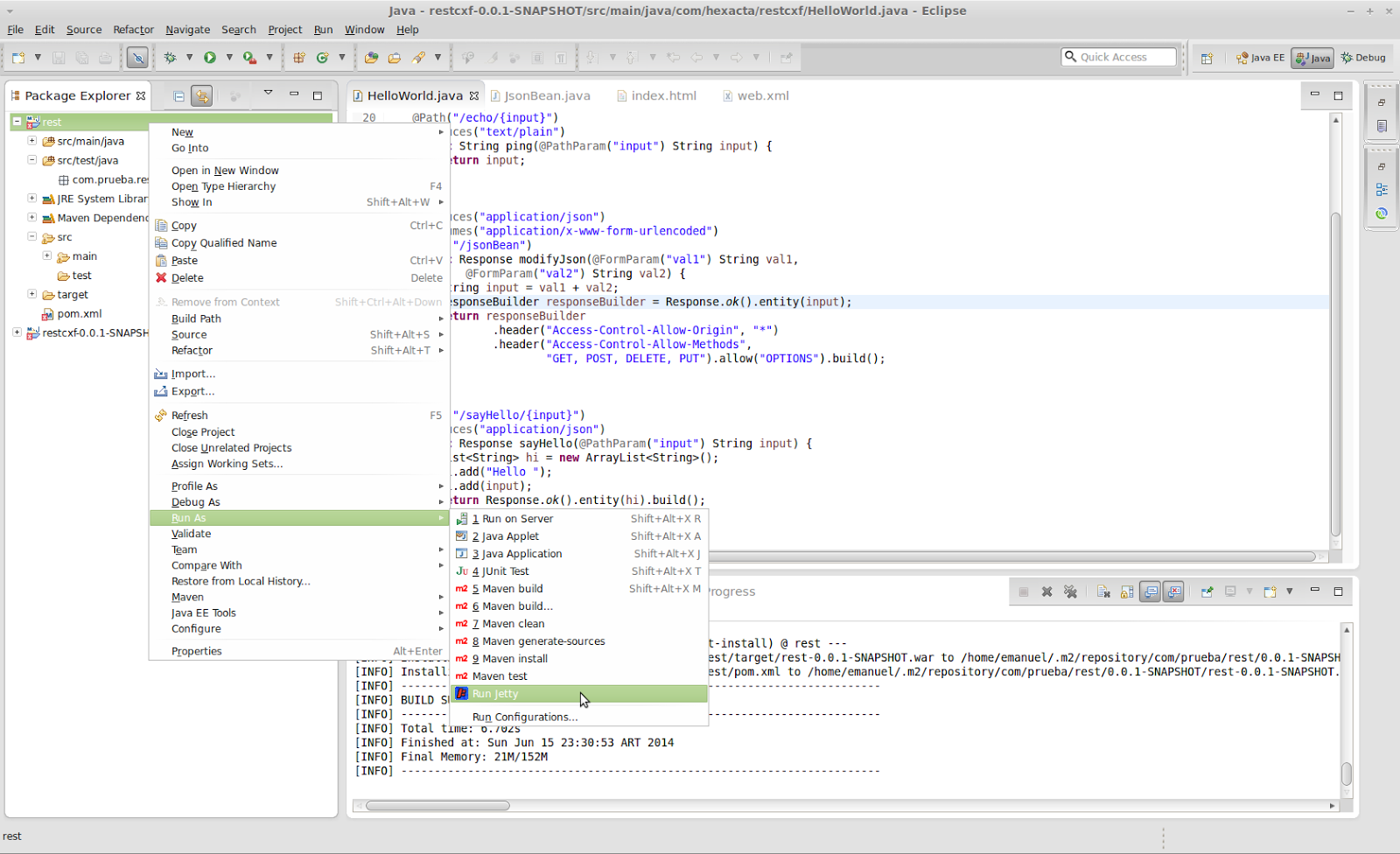
Task: Expand the restcxf-0.0.1-SNAPSHOT project node
Action: tap(17, 332)
